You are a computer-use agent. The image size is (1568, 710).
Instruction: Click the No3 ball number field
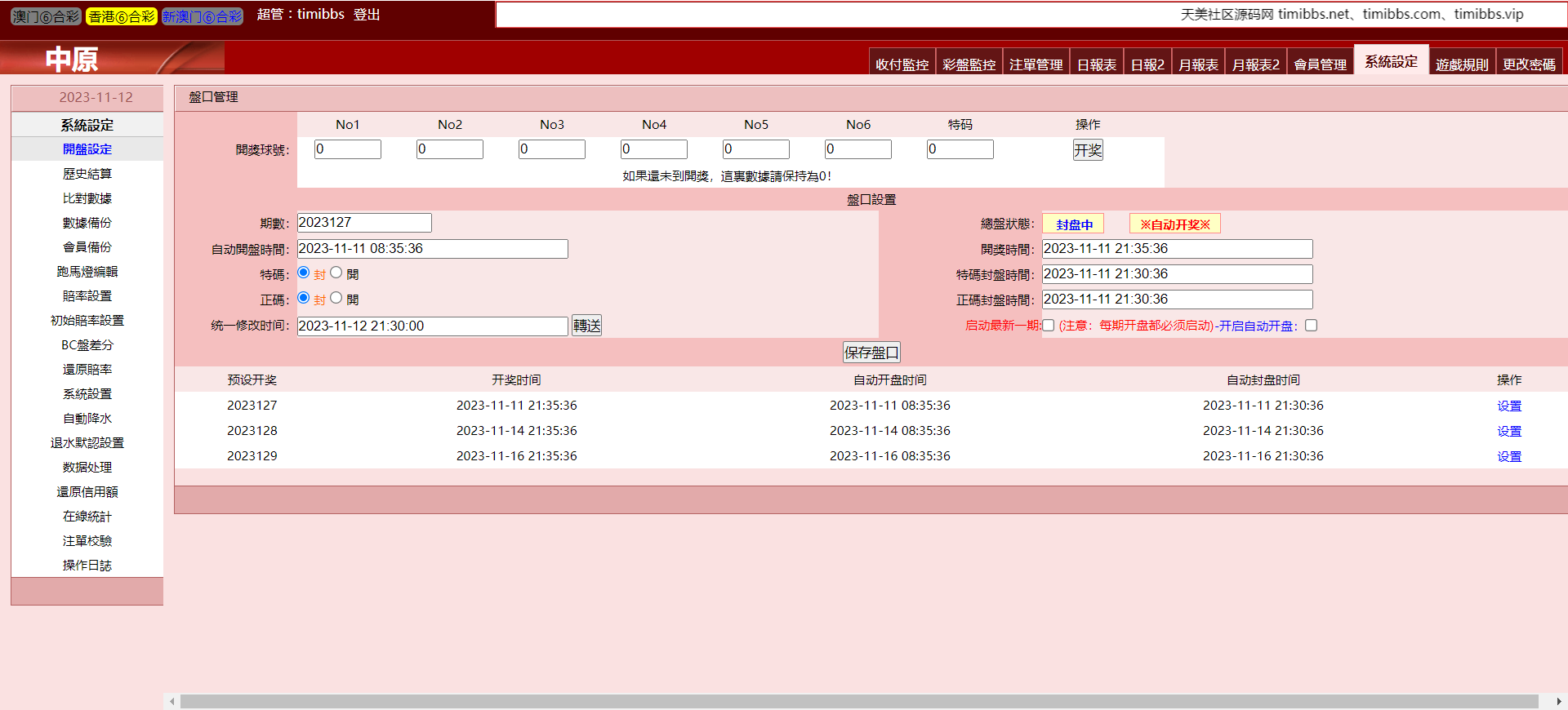pos(552,149)
